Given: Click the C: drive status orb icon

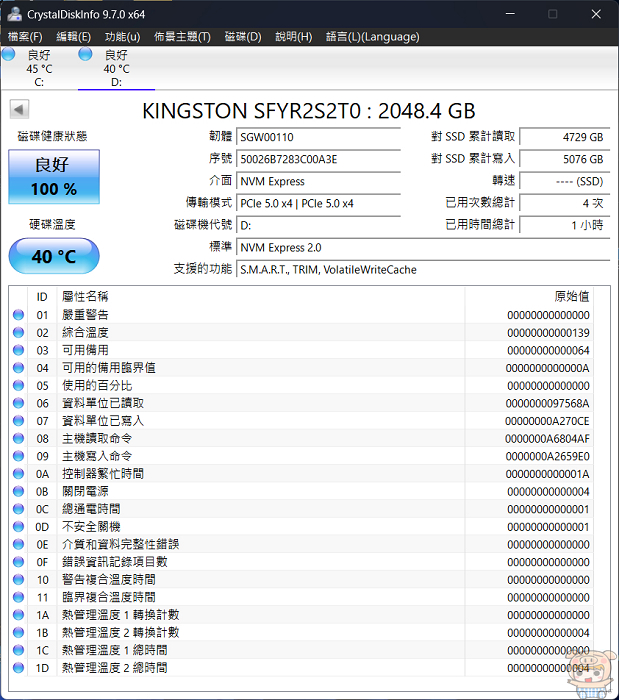Looking at the screenshot, I should pyautogui.click(x=9, y=54).
